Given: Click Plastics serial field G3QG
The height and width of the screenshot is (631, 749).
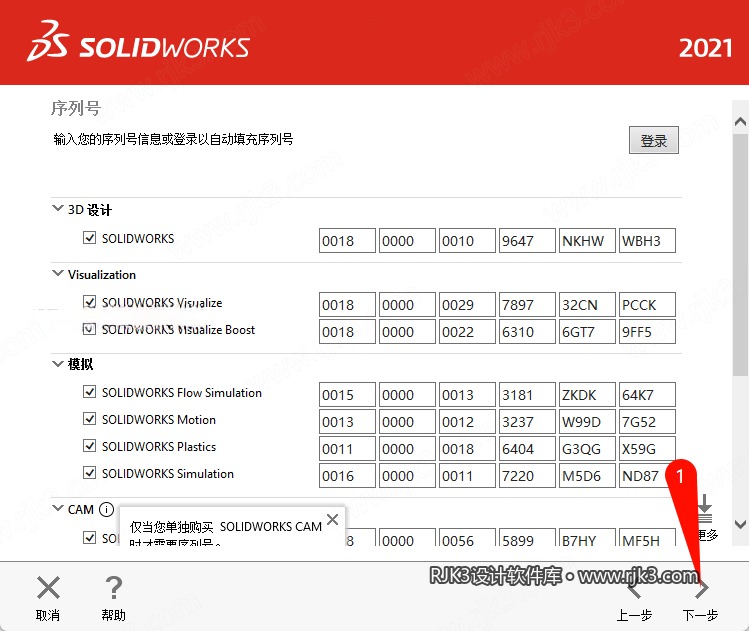Looking at the screenshot, I should 587,449.
